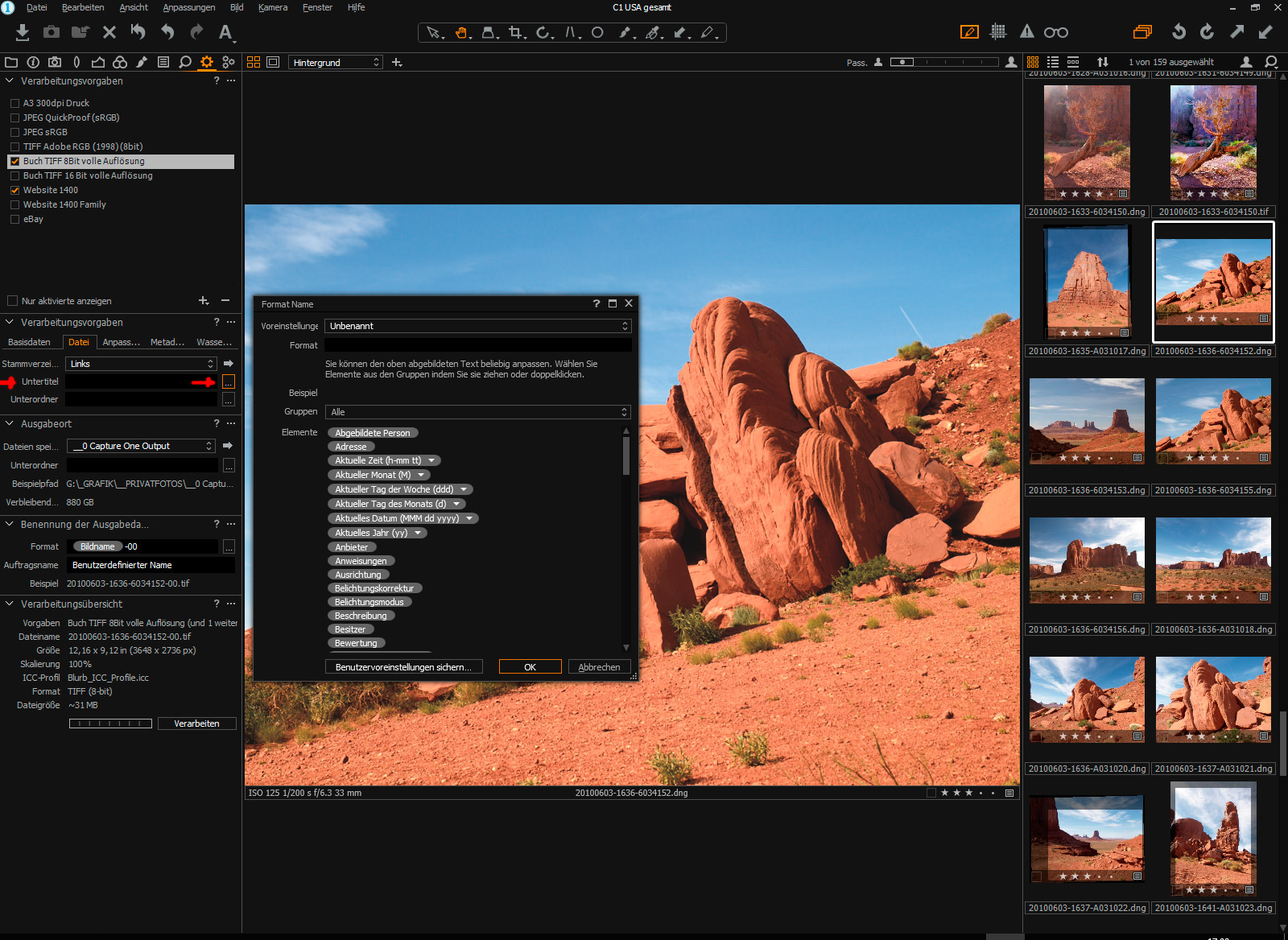The height and width of the screenshot is (940, 1288).
Task: Click the orange Edit variants stack icon
Action: 1142,32
